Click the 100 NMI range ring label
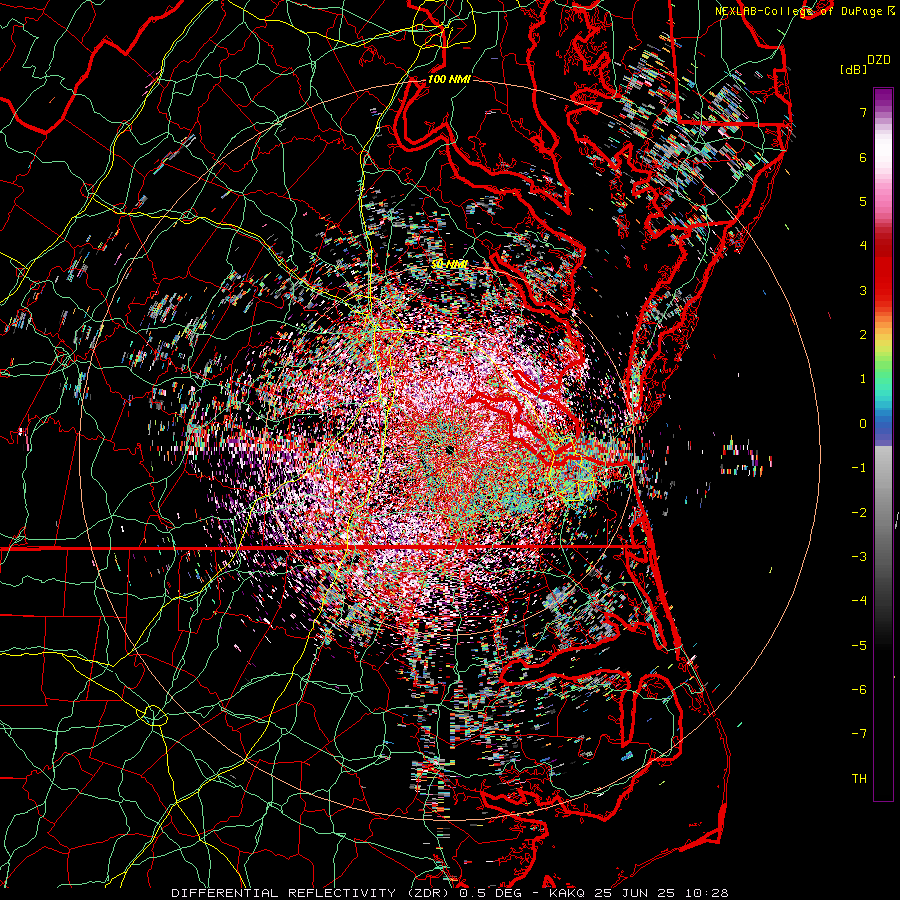Viewport: 900px width, 900px height. [449, 79]
